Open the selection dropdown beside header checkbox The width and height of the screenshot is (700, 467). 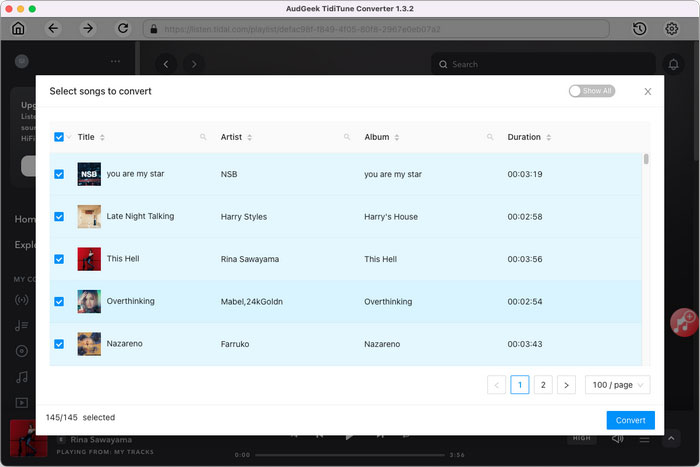(x=69, y=137)
